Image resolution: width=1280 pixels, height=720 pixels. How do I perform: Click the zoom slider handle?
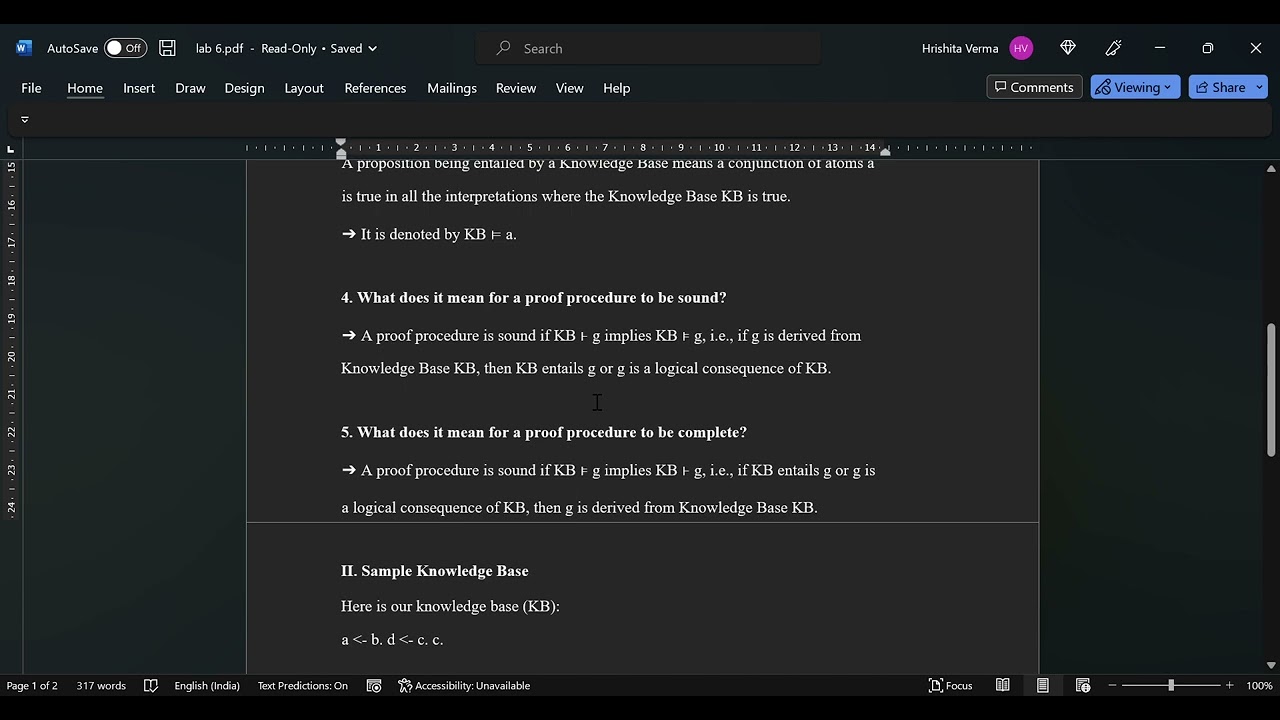pos(1171,685)
